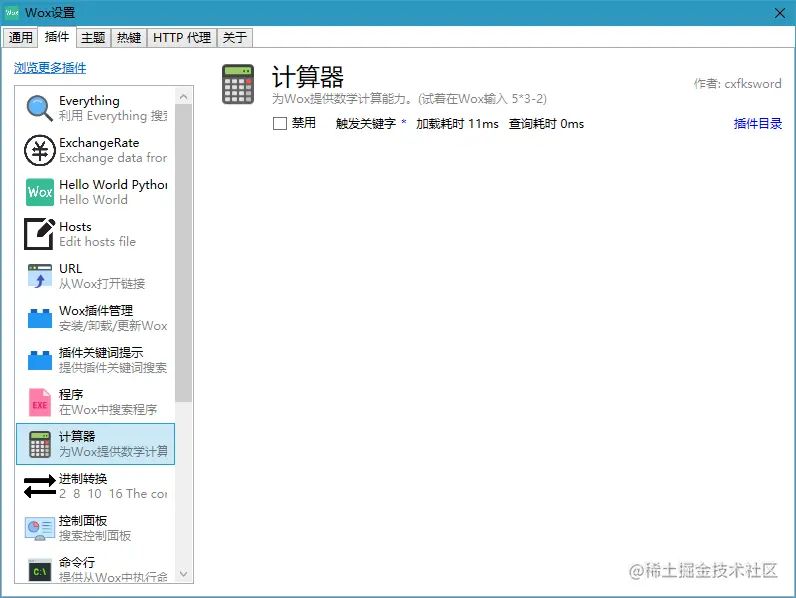Image resolution: width=796 pixels, height=598 pixels.
Task: Select the Hosts plugin title
Action: (x=75, y=227)
